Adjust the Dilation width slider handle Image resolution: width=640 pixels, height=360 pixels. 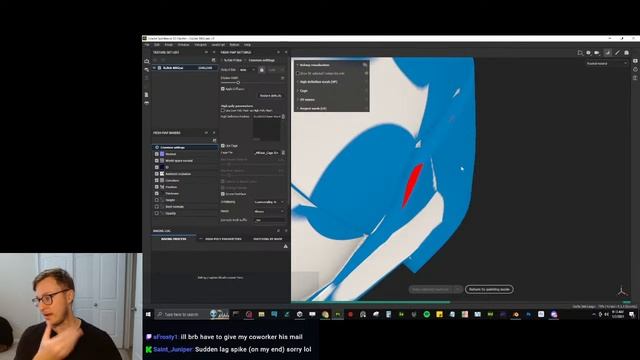click(x=238, y=82)
